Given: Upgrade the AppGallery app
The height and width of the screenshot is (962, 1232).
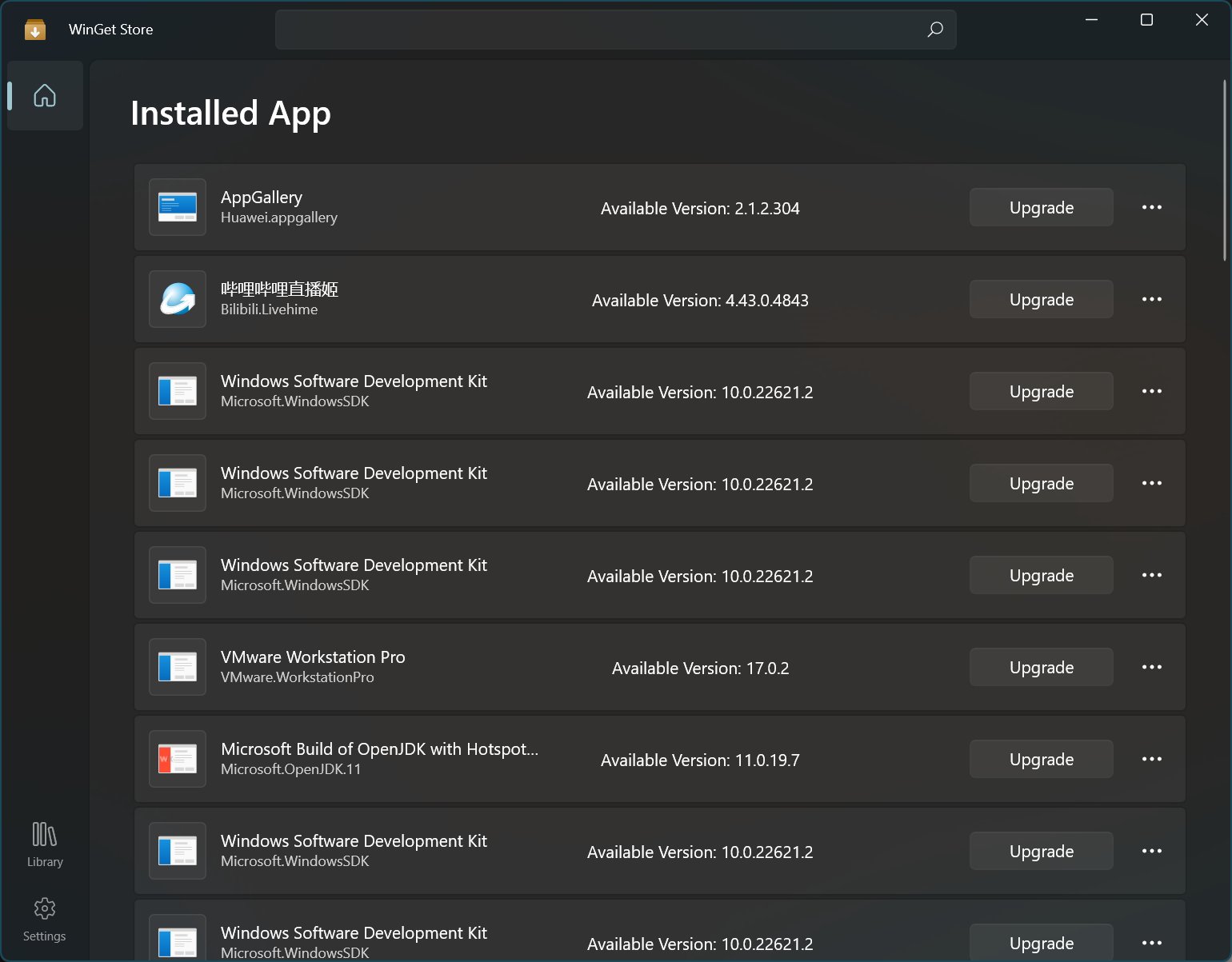Looking at the screenshot, I should pyautogui.click(x=1041, y=207).
